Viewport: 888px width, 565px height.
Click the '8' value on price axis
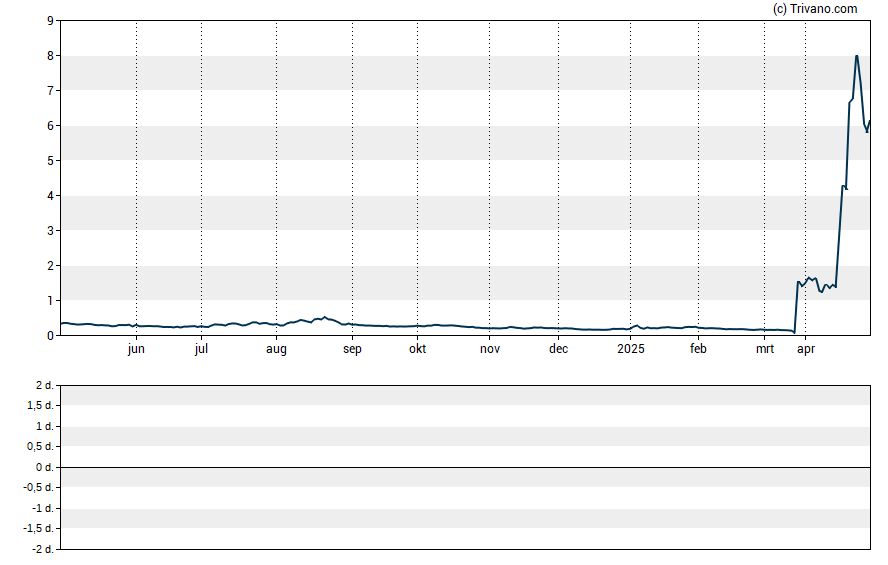[50, 56]
